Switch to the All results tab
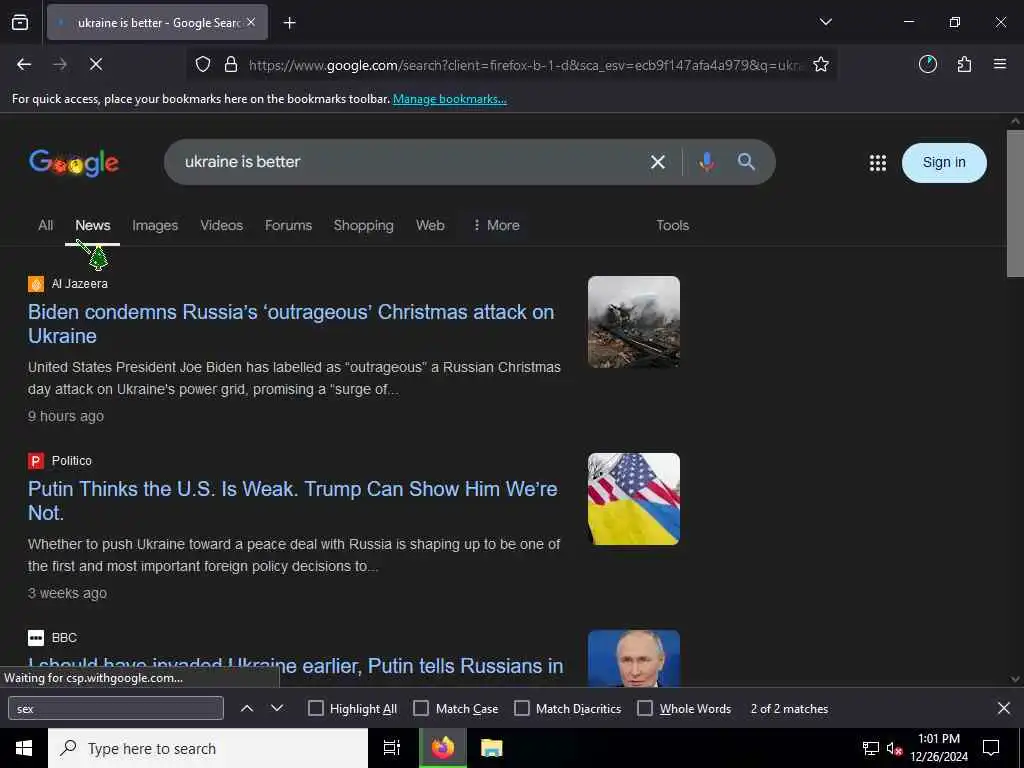This screenshot has width=1024, height=768. point(45,225)
